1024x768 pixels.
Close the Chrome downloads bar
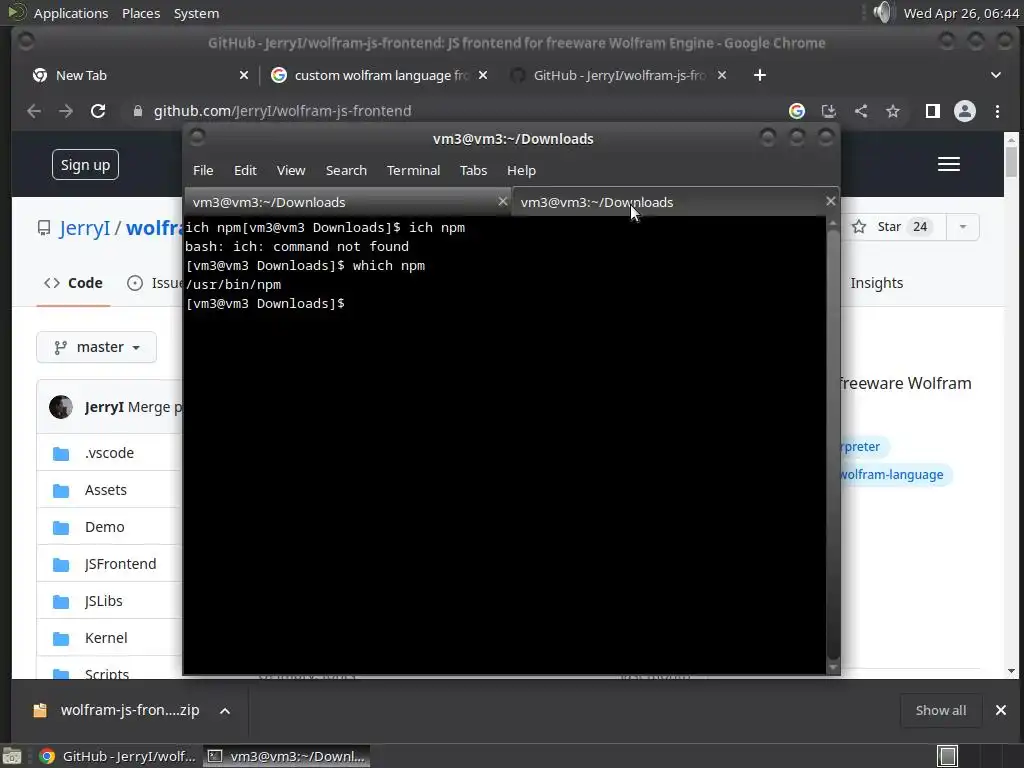[x=1000, y=710]
